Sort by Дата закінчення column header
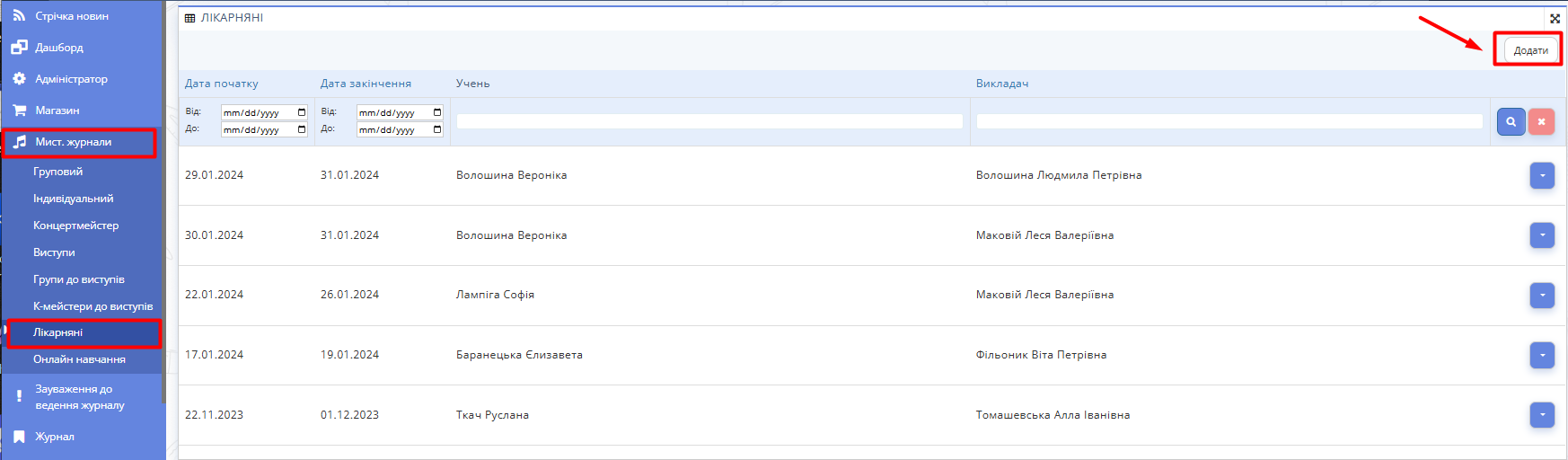The width and height of the screenshot is (1568, 460). coord(366,84)
